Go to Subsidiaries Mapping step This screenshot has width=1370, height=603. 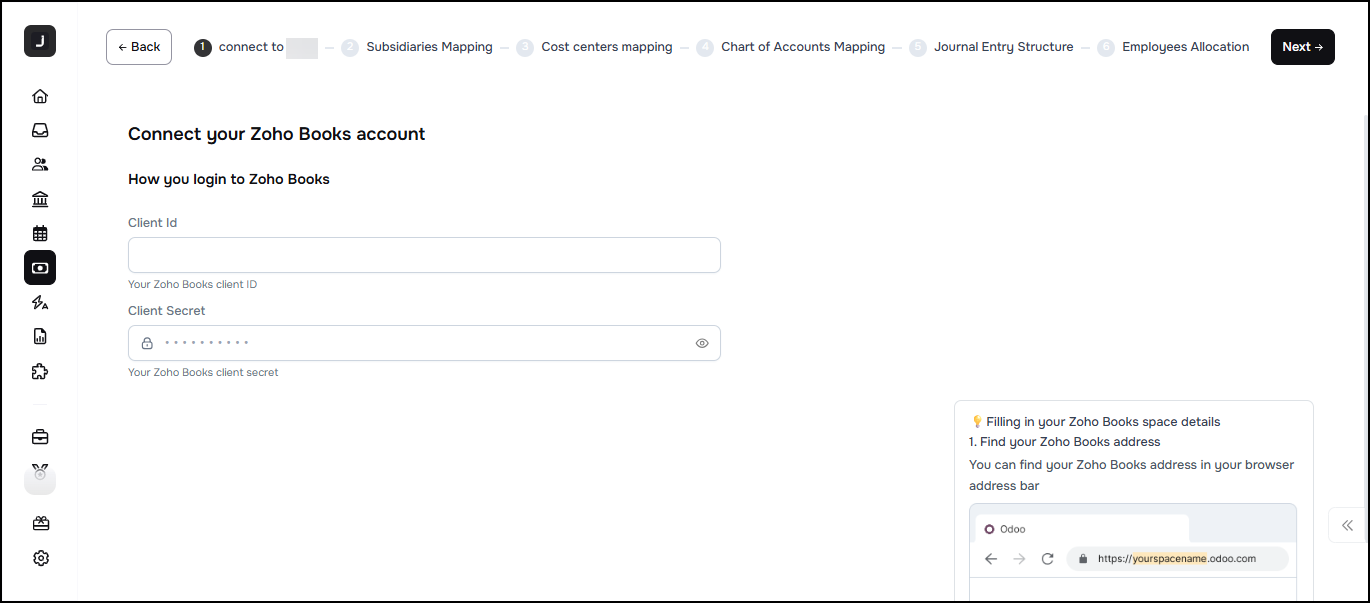(429, 47)
